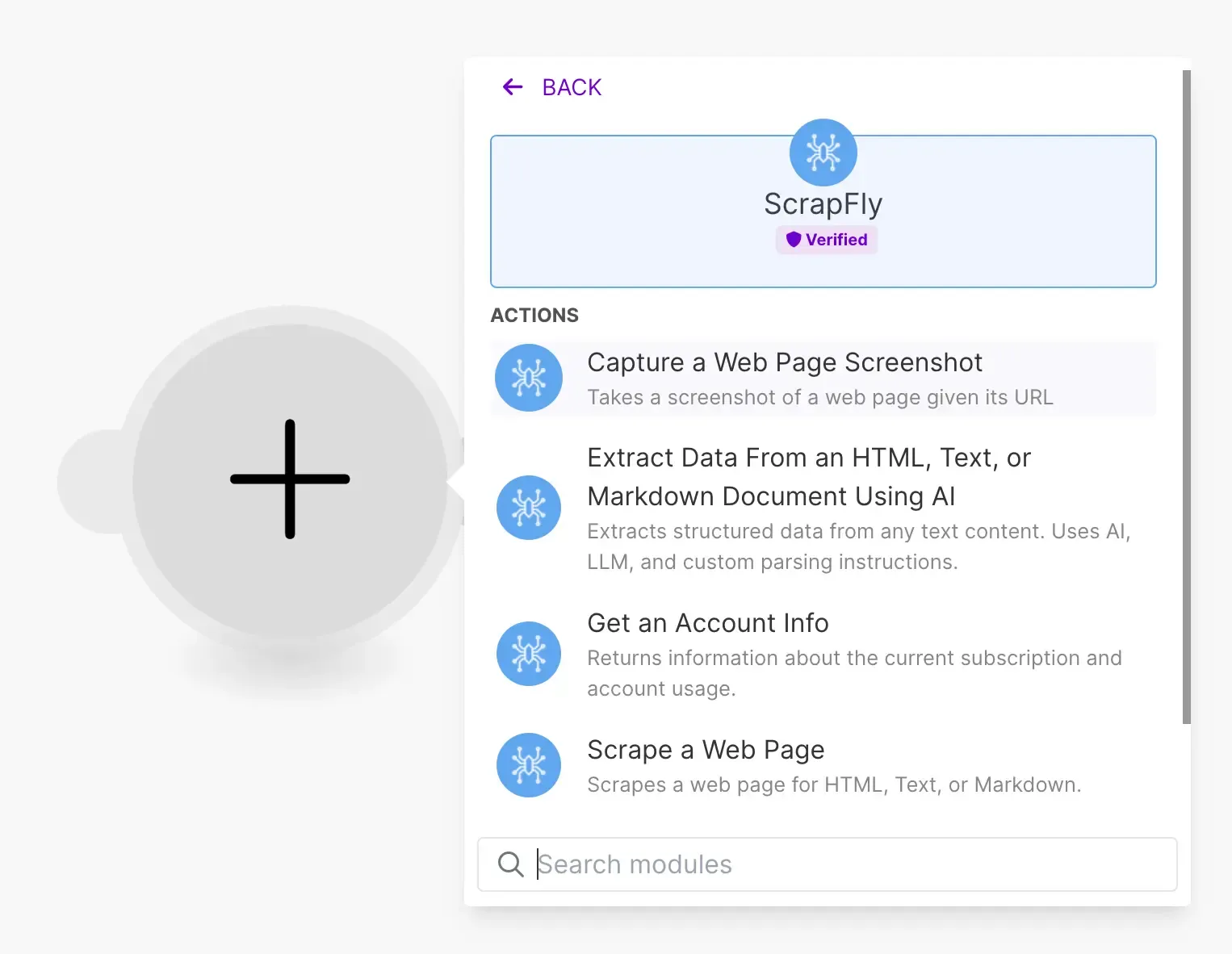Viewport: 1232px width, 954px height.
Task: Click the ScrapFly spider logo icon
Action: [823, 152]
